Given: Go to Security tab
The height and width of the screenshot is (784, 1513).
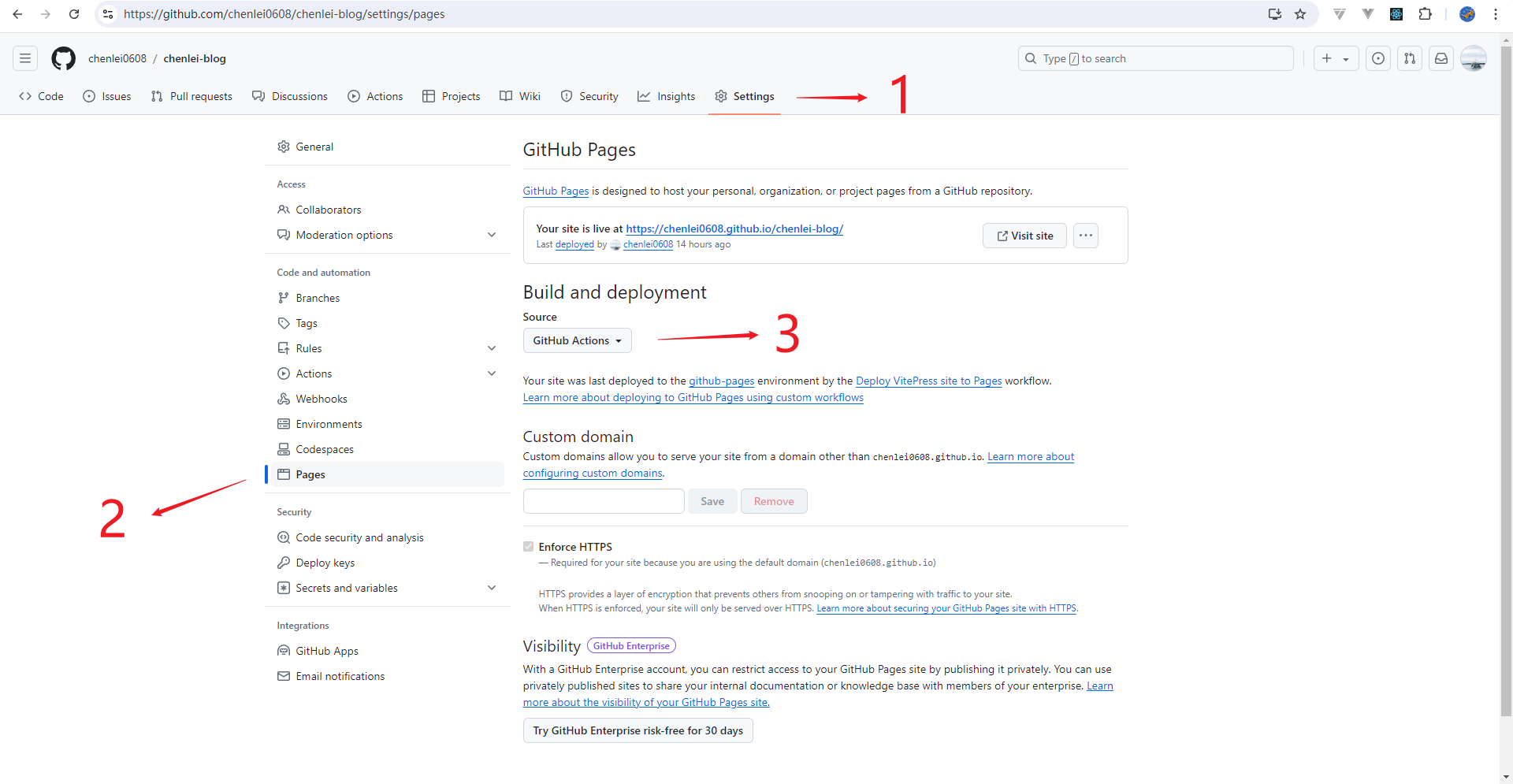Looking at the screenshot, I should point(589,96).
